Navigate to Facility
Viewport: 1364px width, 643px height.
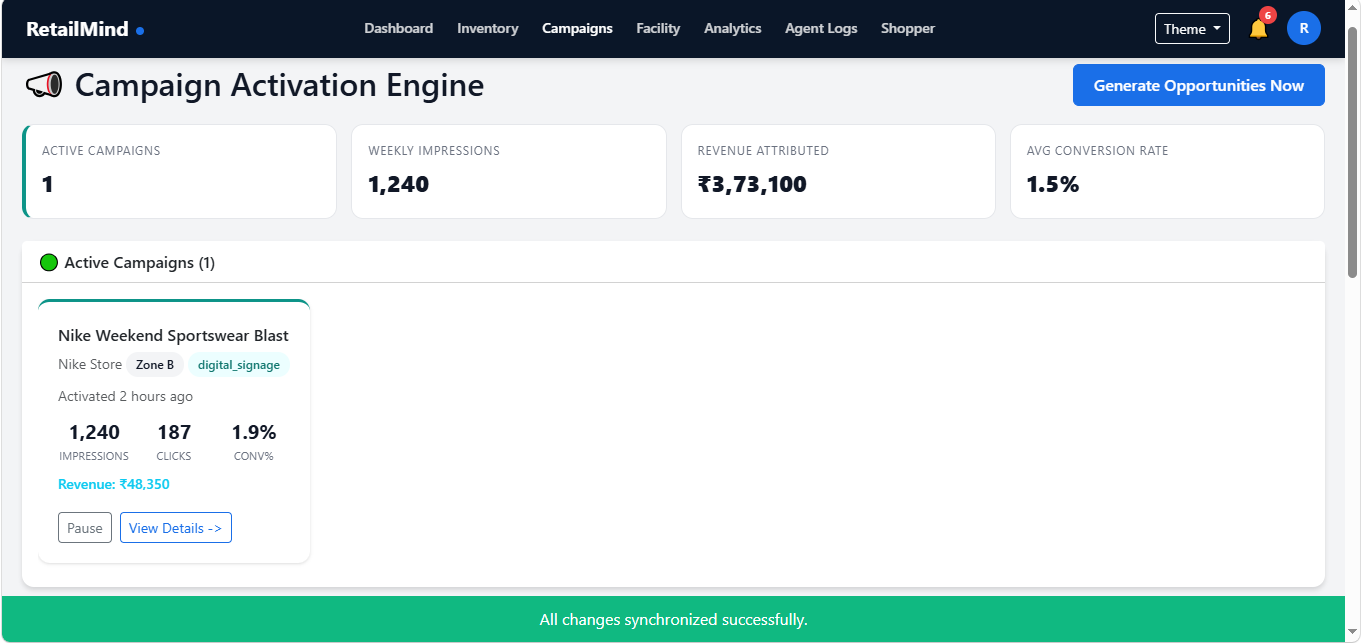point(658,29)
